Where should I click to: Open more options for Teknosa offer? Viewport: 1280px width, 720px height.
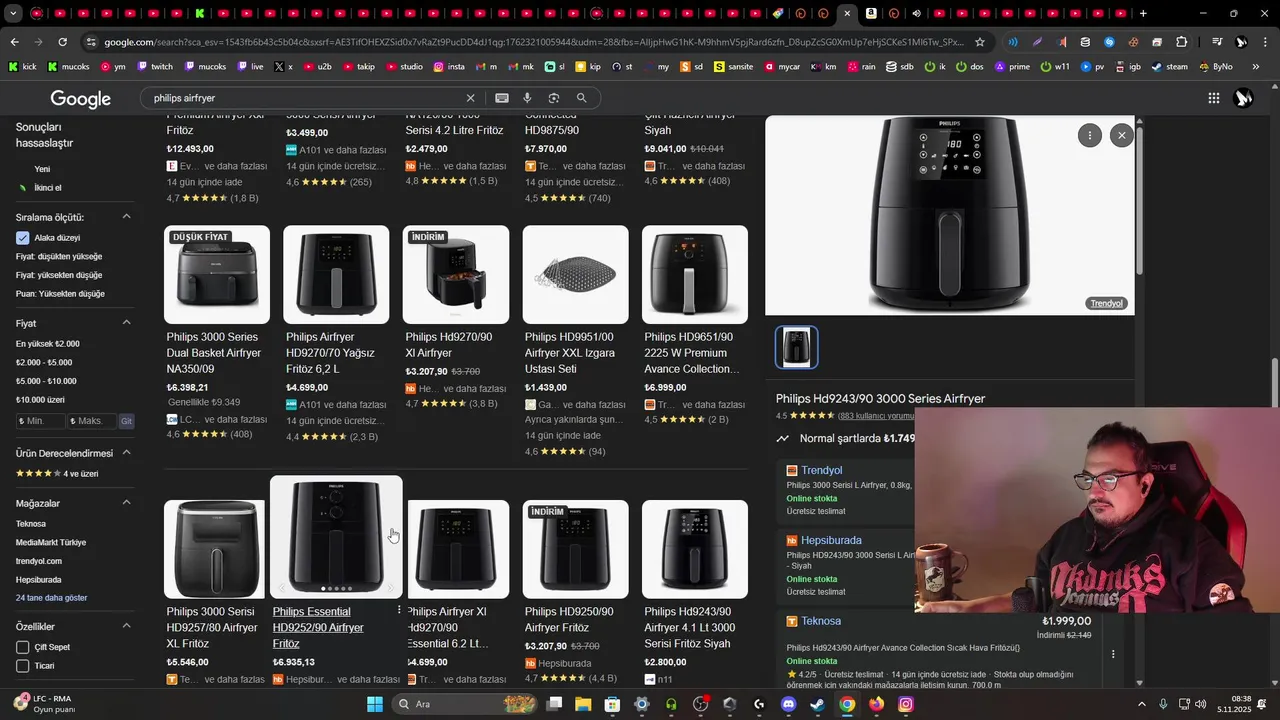tap(1113, 654)
